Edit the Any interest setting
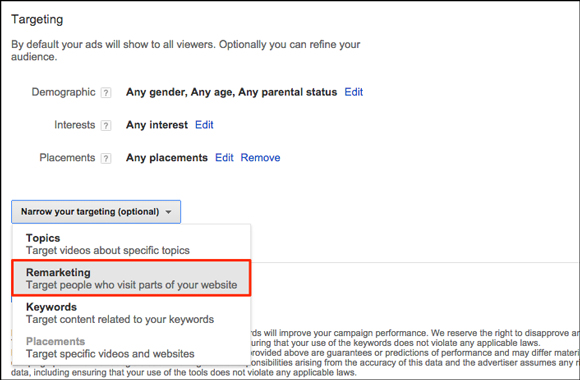The width and height of the screenshot is (580, 380). tap(204, 125)
